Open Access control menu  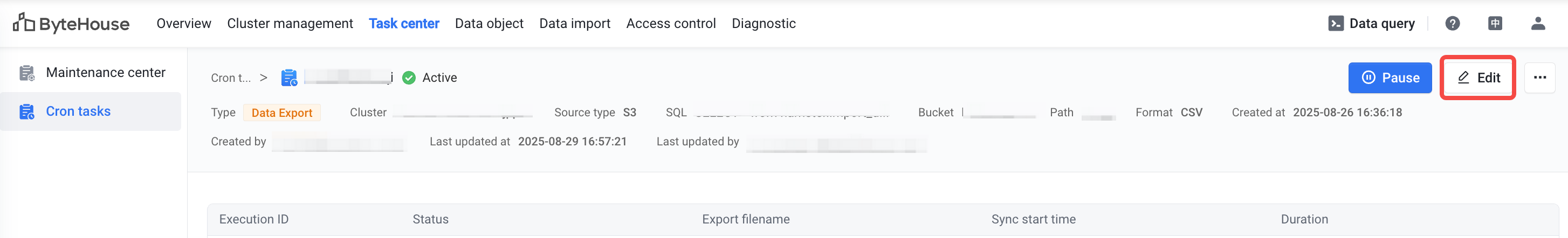671,24
